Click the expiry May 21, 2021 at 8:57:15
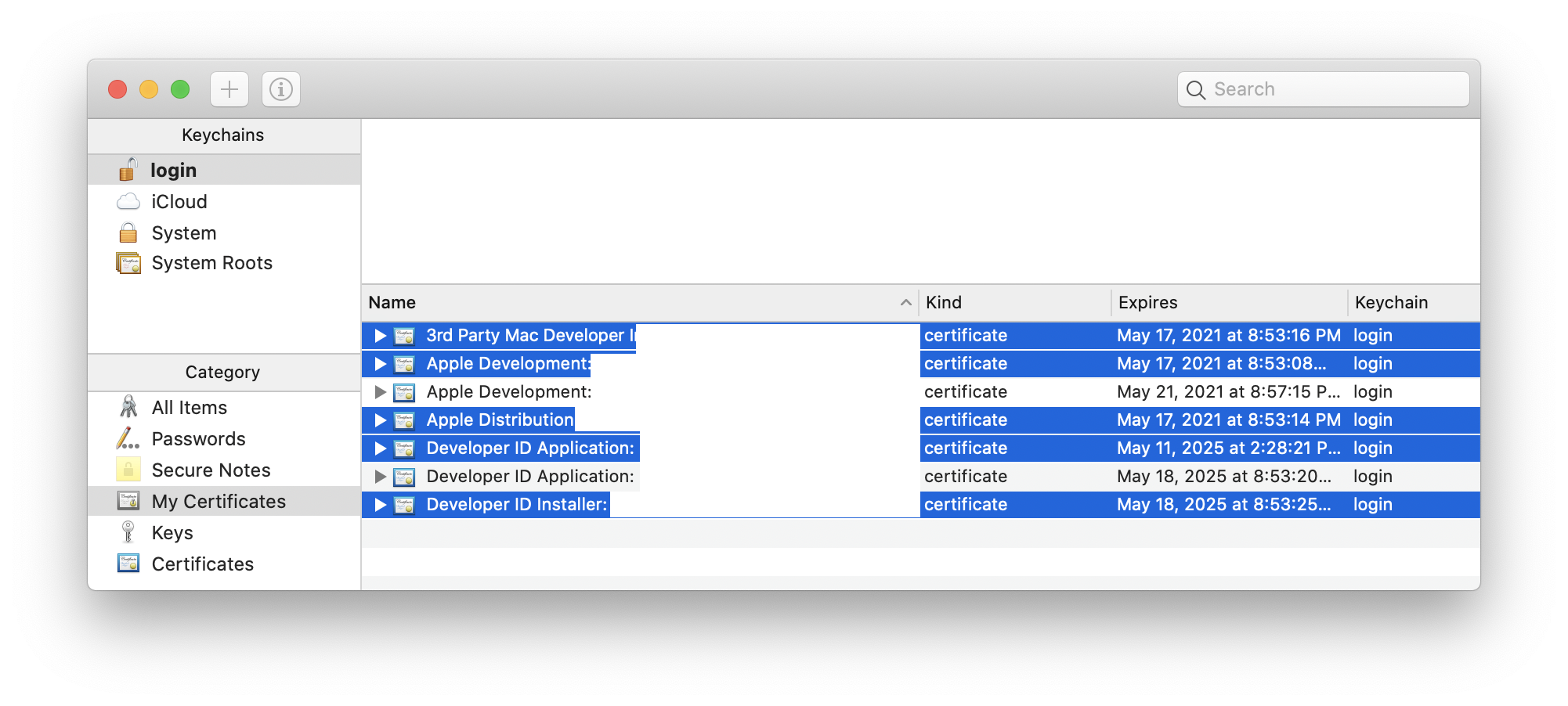The height and width of the screenshot is (706, 1568). pyautogui.click(x=1228, y=391)
